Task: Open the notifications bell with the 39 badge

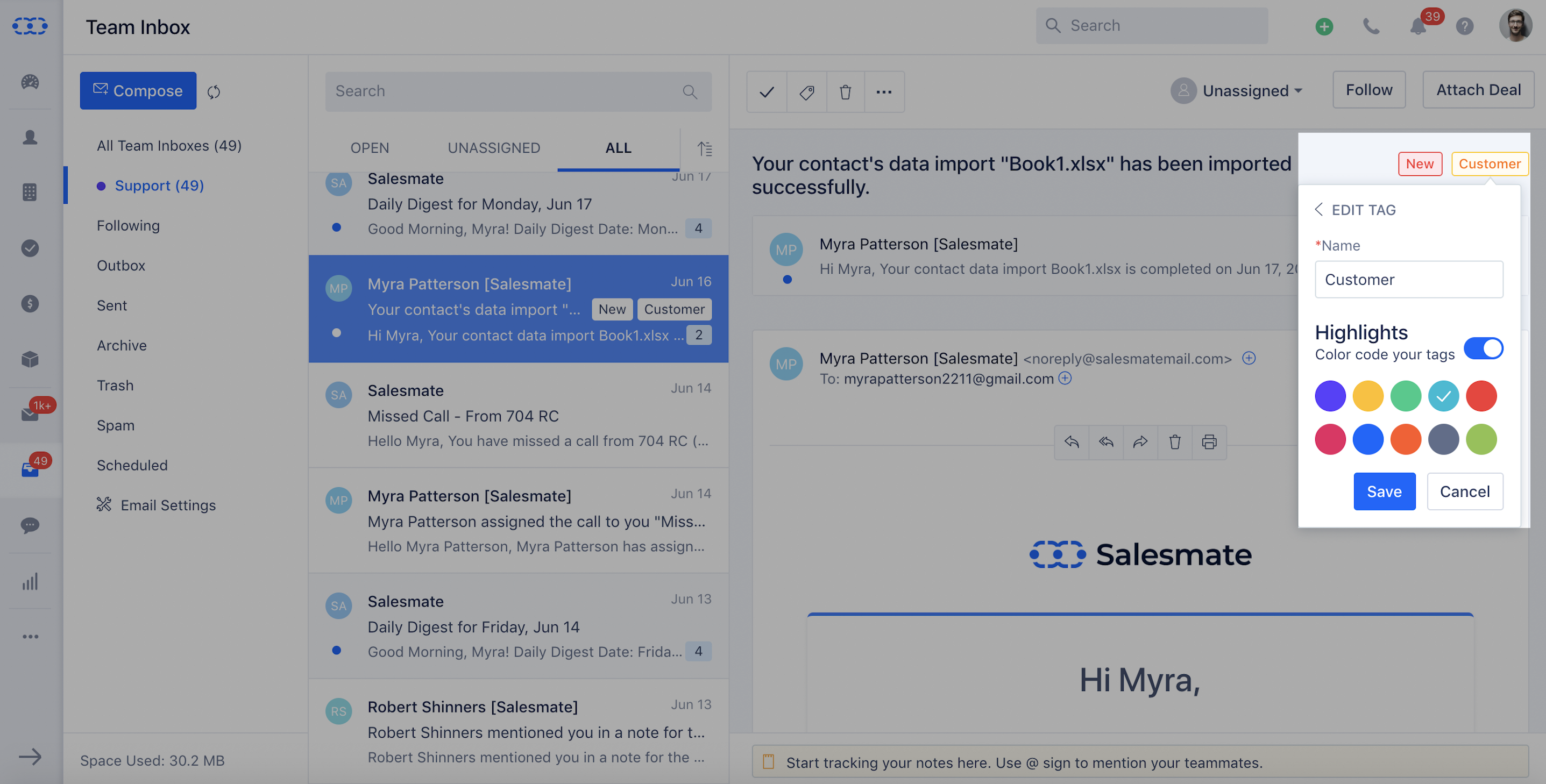Action: [1418, 26]
